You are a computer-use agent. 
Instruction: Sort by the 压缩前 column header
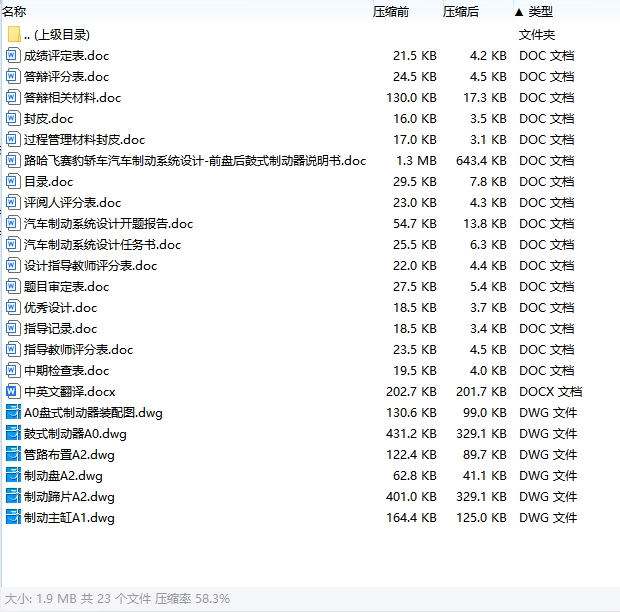[391, 12]
